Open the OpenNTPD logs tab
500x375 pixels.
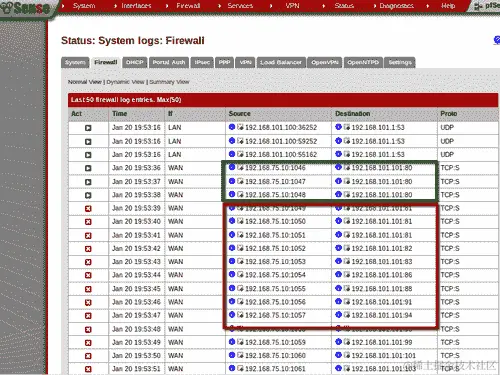coord(363,62)
